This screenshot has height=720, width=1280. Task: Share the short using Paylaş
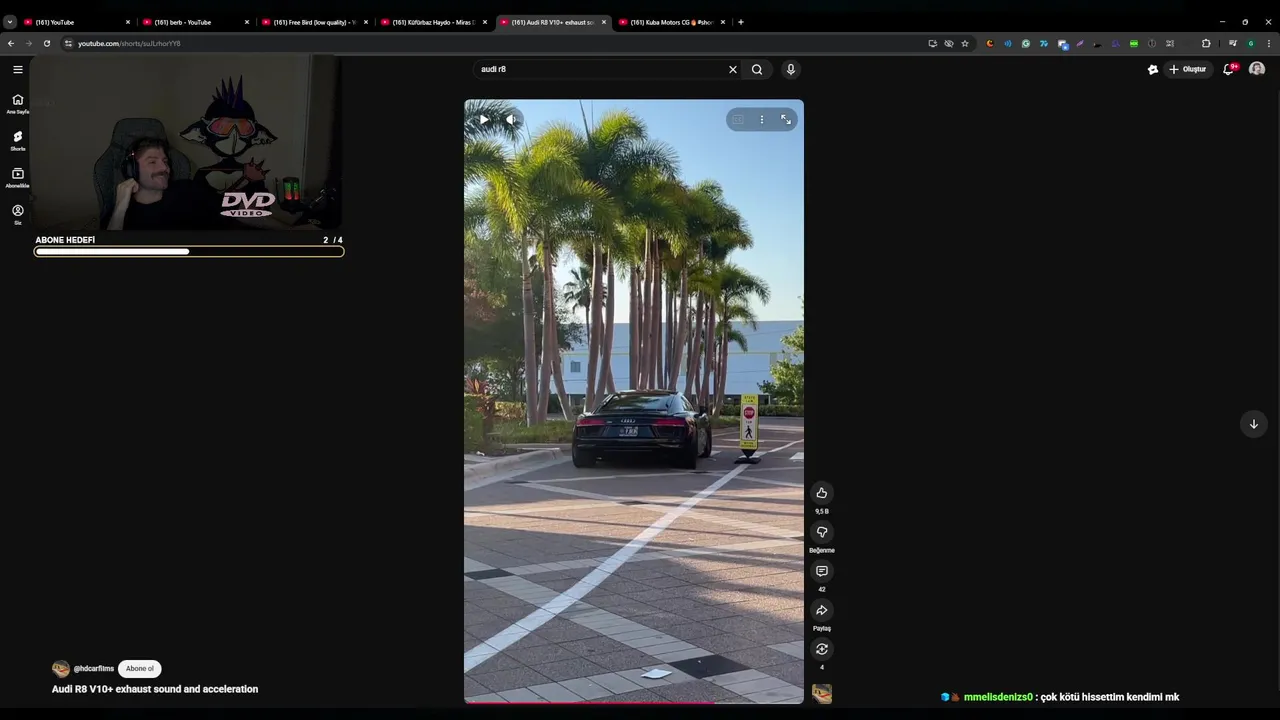click(x=822, y=610)
